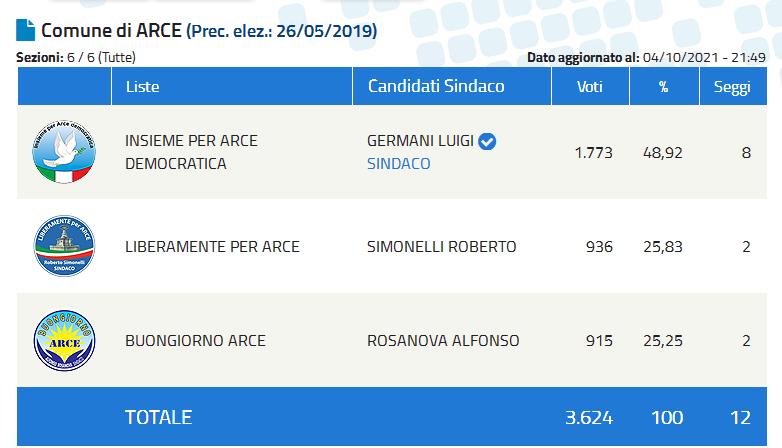Screen dimensions: 782x448
Task: Click Insieme per Arce Democratica dove logo
Action: coord(65,152)
